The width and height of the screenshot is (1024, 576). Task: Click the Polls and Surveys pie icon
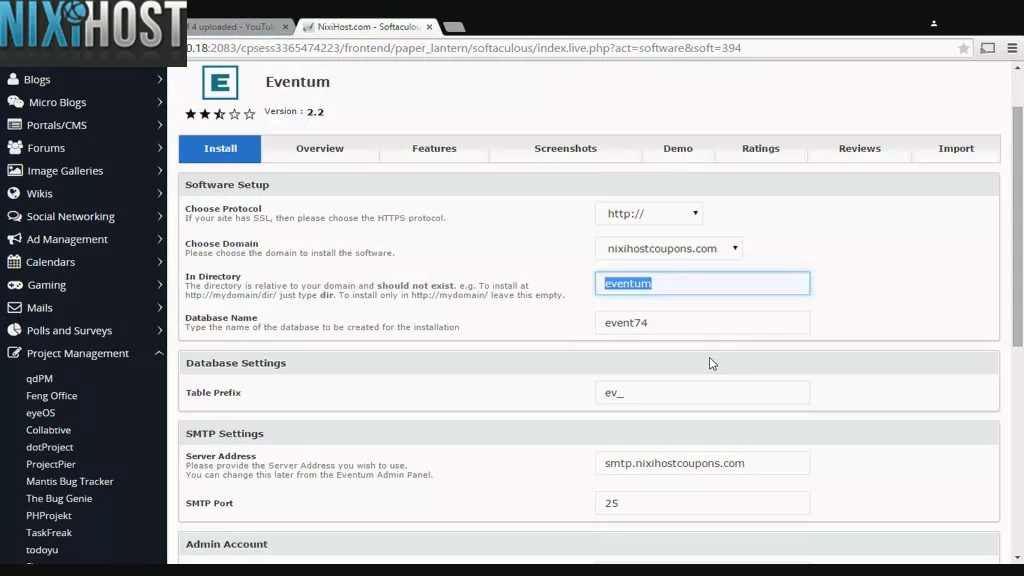[14, 330]
